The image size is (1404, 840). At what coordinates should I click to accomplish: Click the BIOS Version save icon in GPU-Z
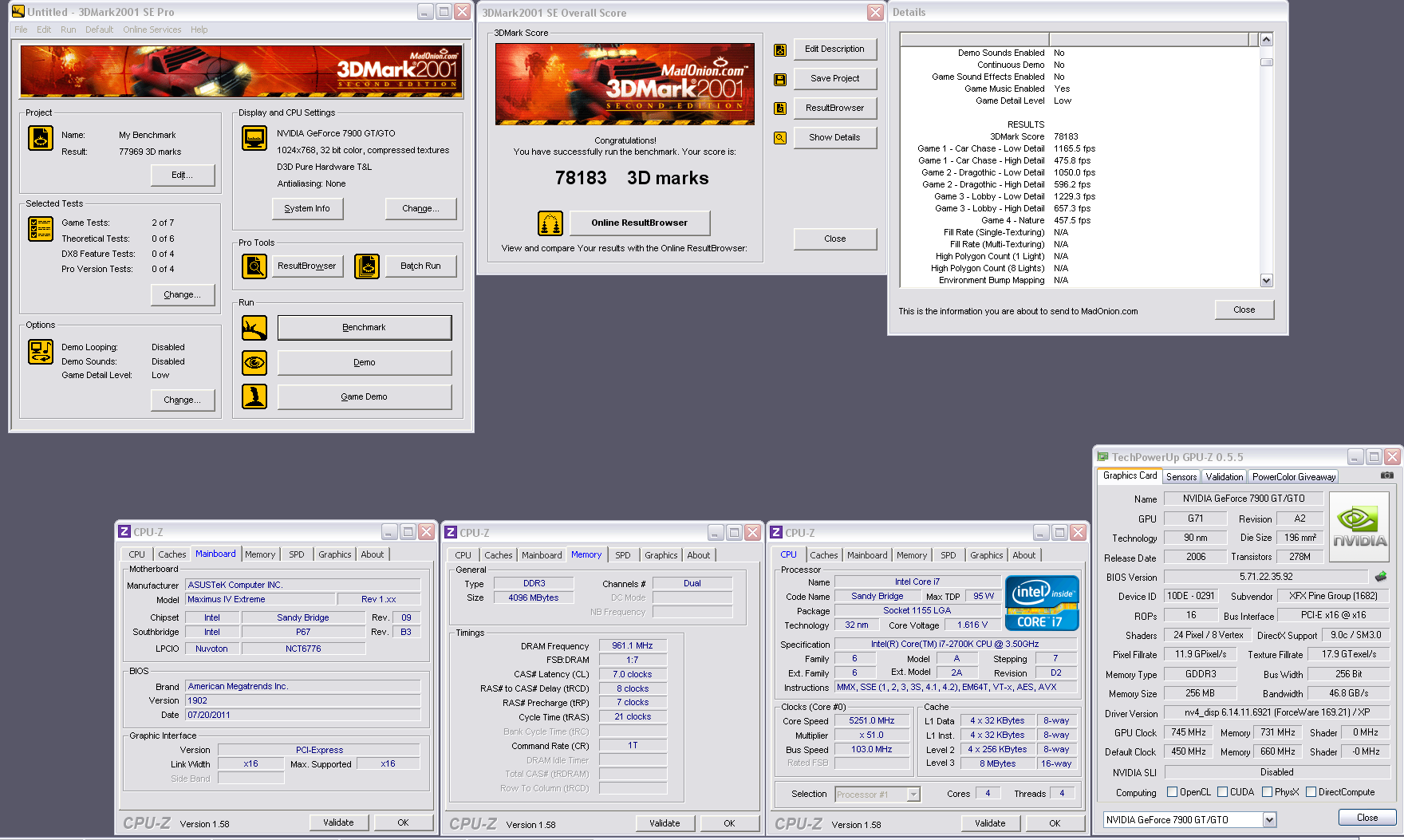pos(1381,576)
